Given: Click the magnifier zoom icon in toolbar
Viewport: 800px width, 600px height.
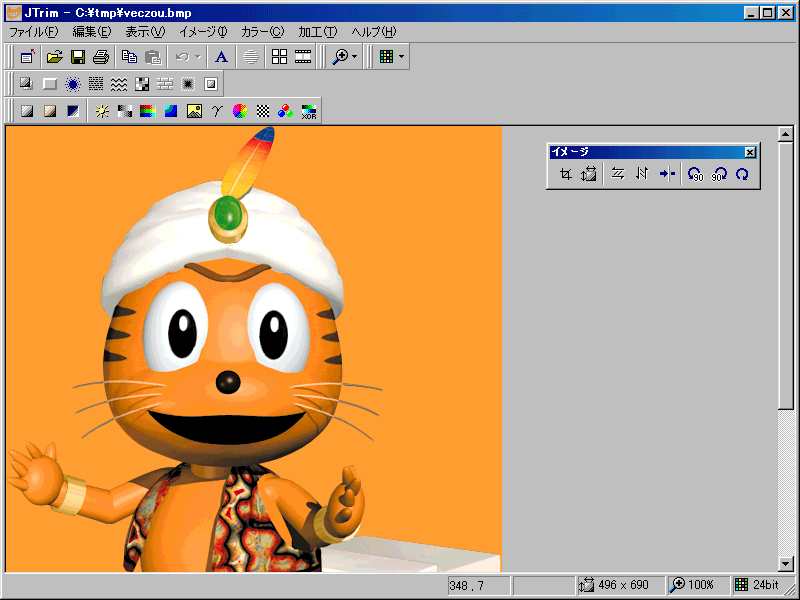Looking at the screenshot, I should (x=340, y=57).
